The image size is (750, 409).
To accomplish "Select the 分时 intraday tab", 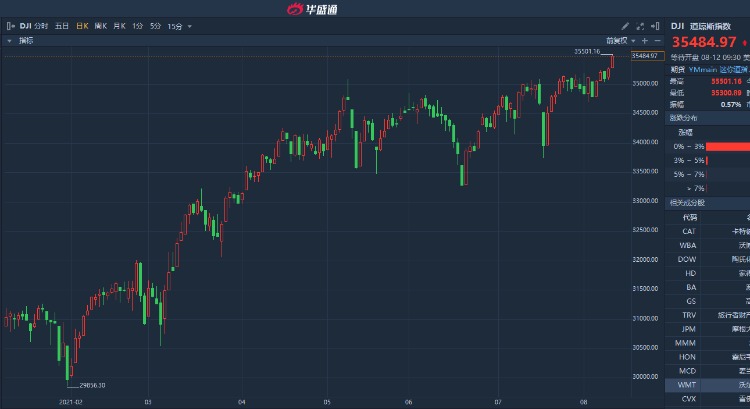I will (40, 25).
